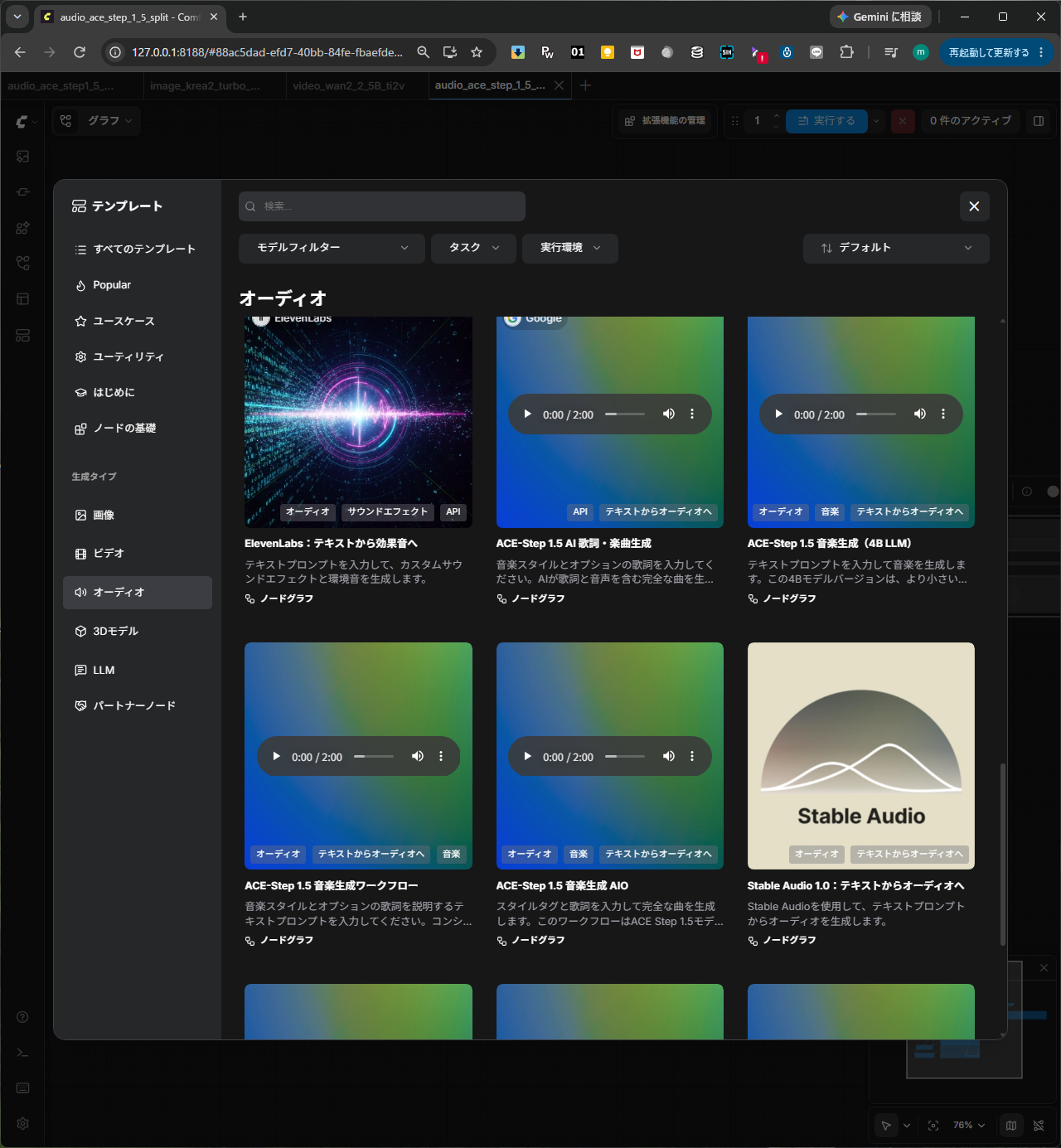This screenshot has width=1061, height=1148.
Task: Open the 0 件のアクティブ queue button
Action: pyautogui.click(x=971, y=121)
